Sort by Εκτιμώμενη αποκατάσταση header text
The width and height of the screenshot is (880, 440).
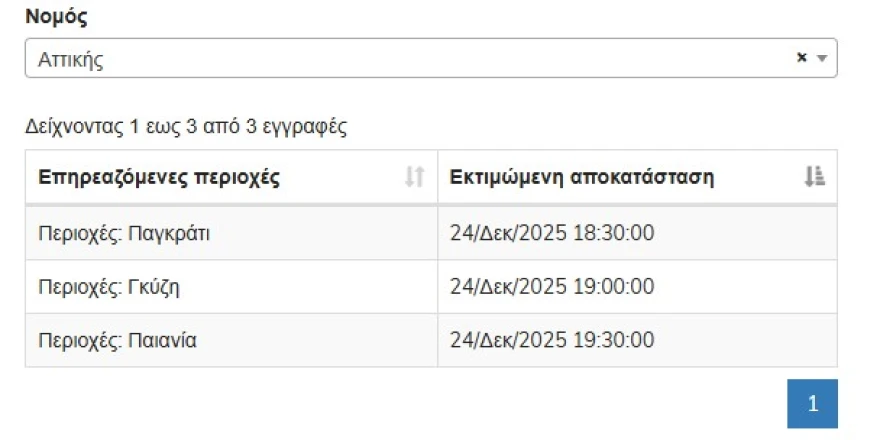click(x=581, y=178)
